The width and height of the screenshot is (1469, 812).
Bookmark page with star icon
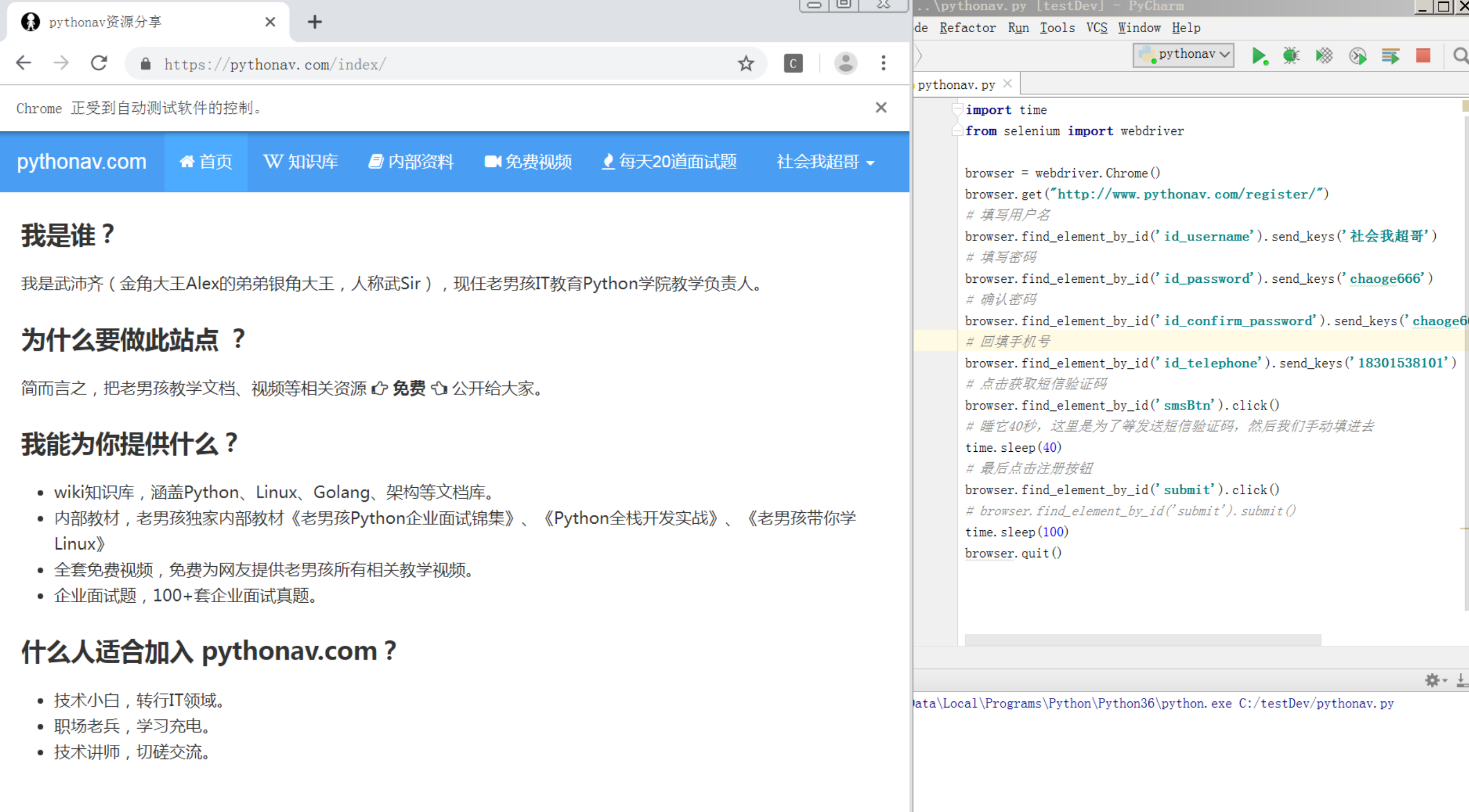(x=746, y=63)
